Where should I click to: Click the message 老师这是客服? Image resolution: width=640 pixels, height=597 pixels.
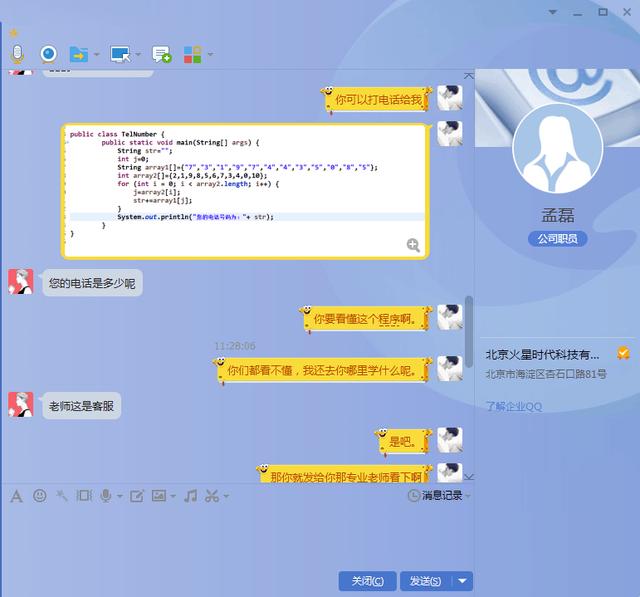tap(82, 406)
